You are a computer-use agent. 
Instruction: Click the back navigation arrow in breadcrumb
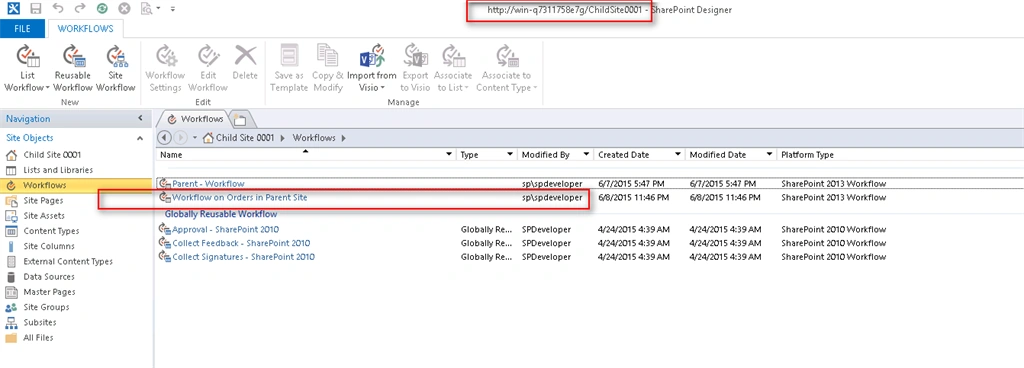pos(164,138)
